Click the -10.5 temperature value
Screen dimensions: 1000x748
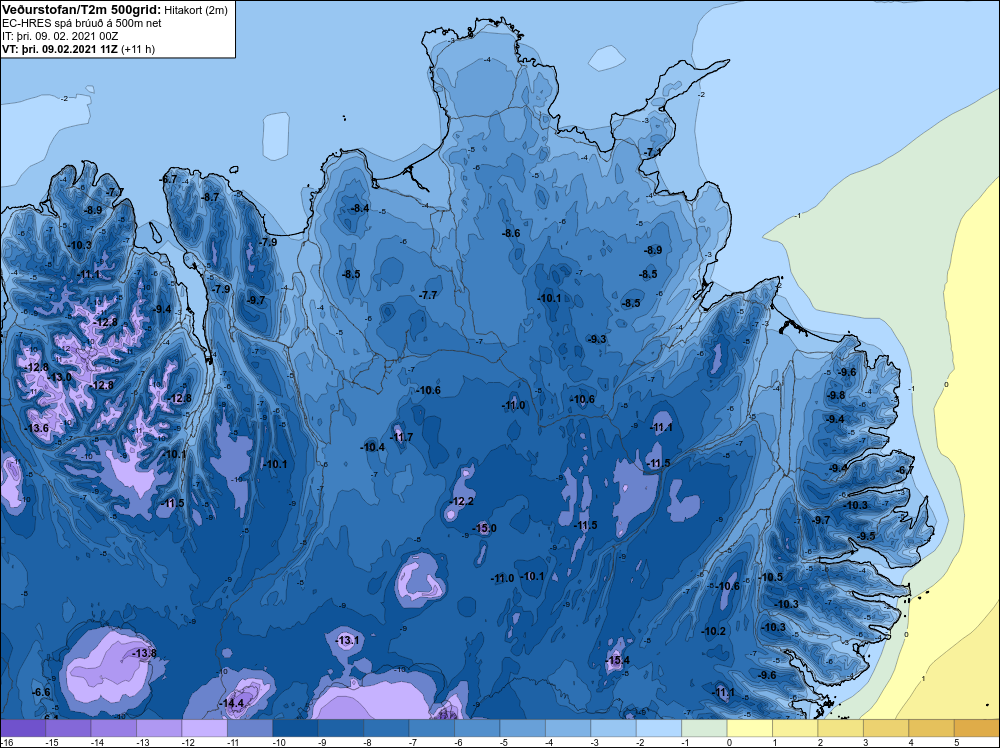point(770,577)
